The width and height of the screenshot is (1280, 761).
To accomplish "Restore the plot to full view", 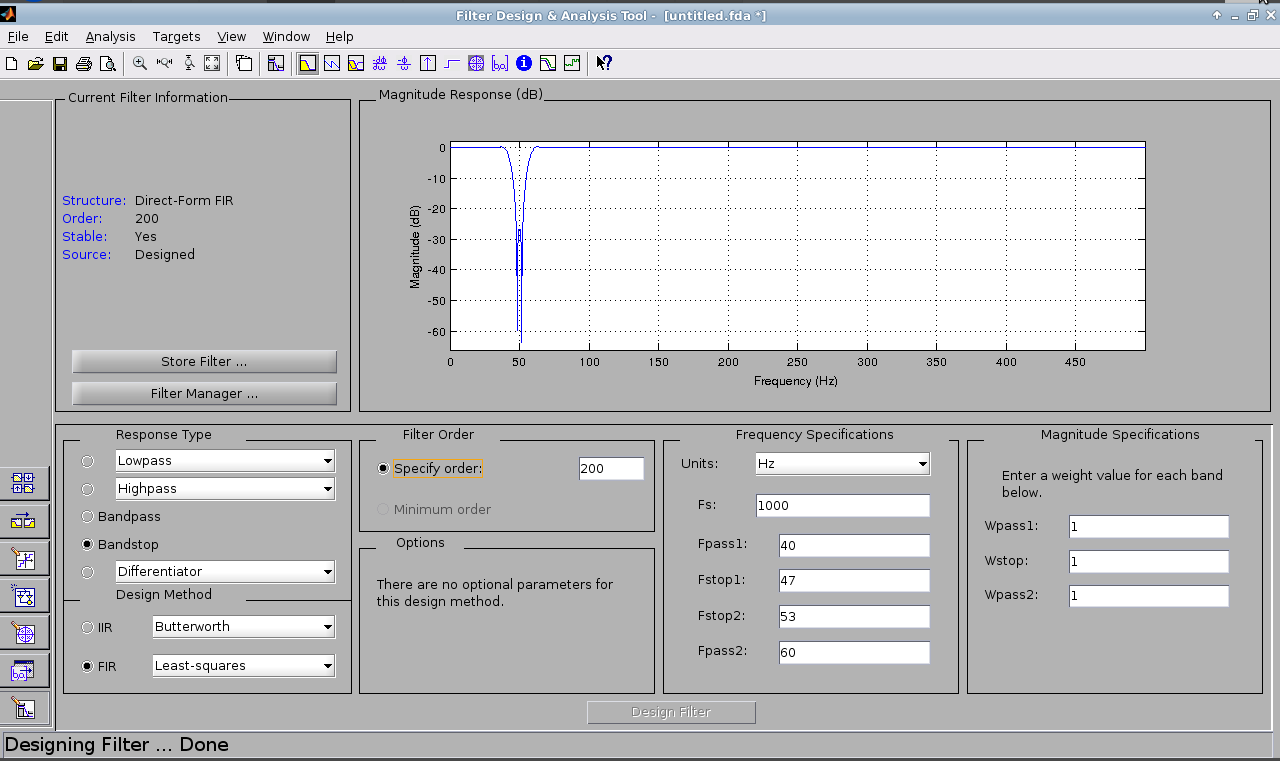I will tap(212, 63).
